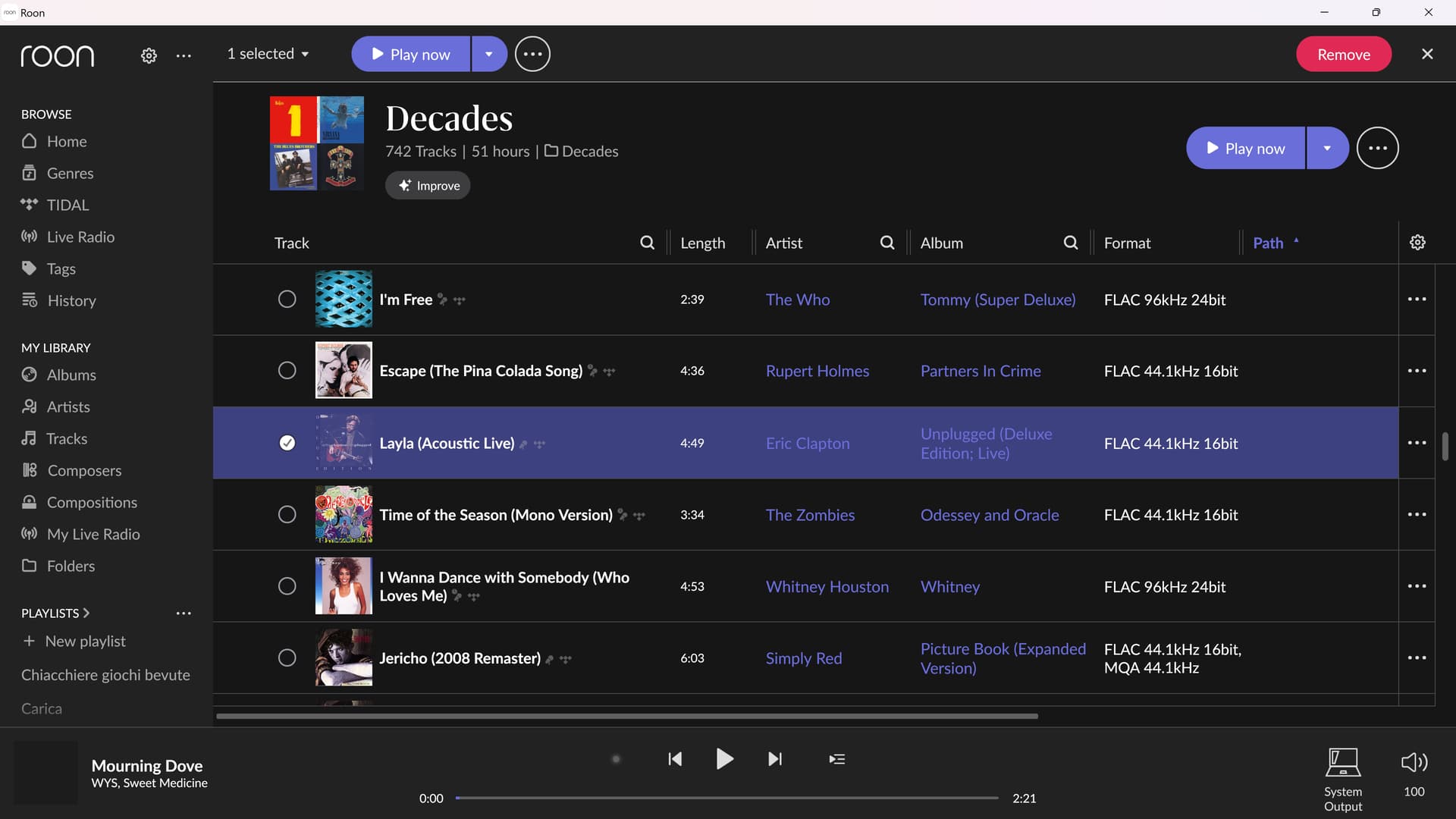
Task: Select Jericho (2008 Remaster) checkbox
Action: point(287,657)
